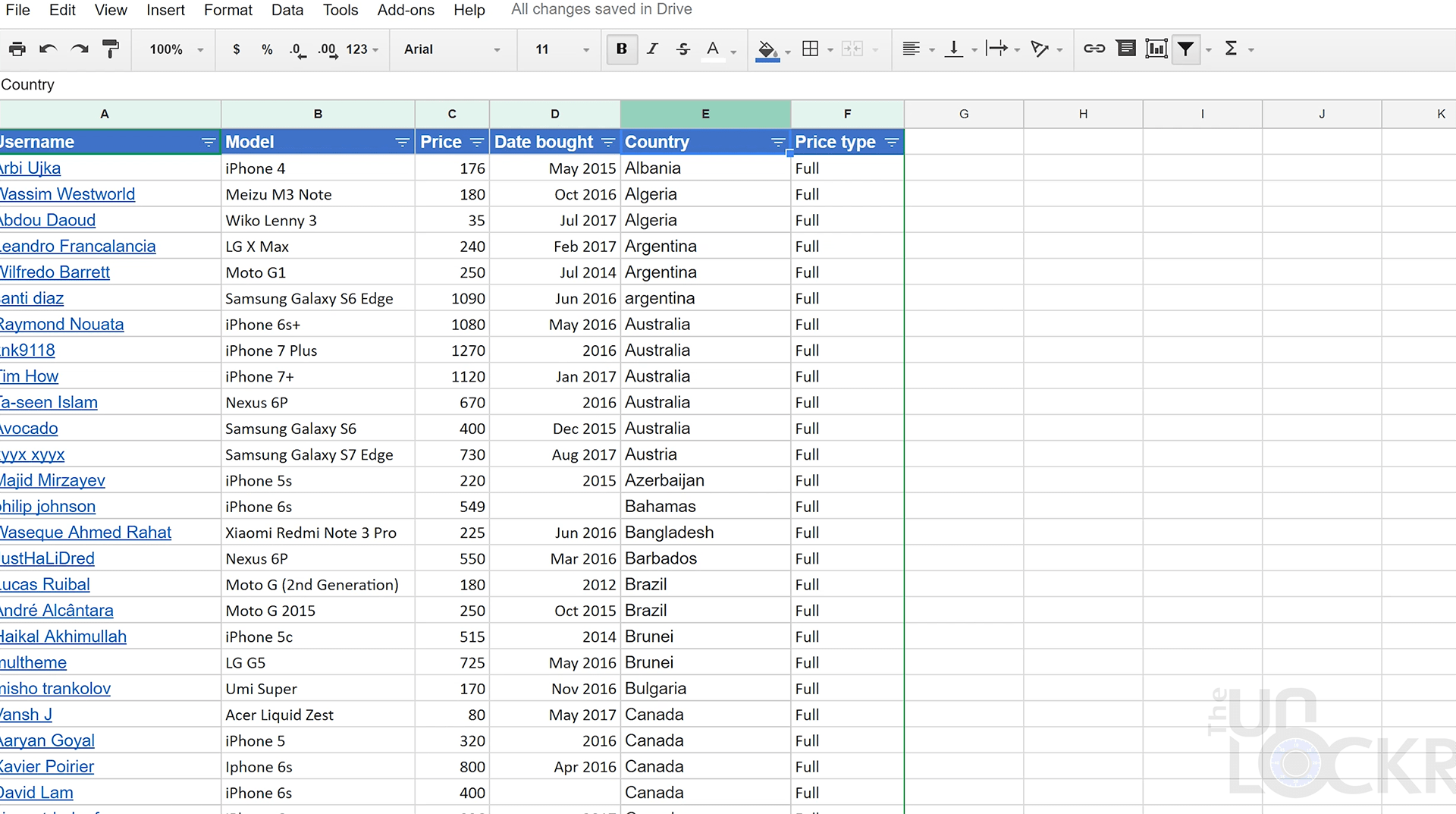Viewport: 1456px width, 814px height.
Task: Expand filter views dropdown arrow
Action: [1209, 50]
